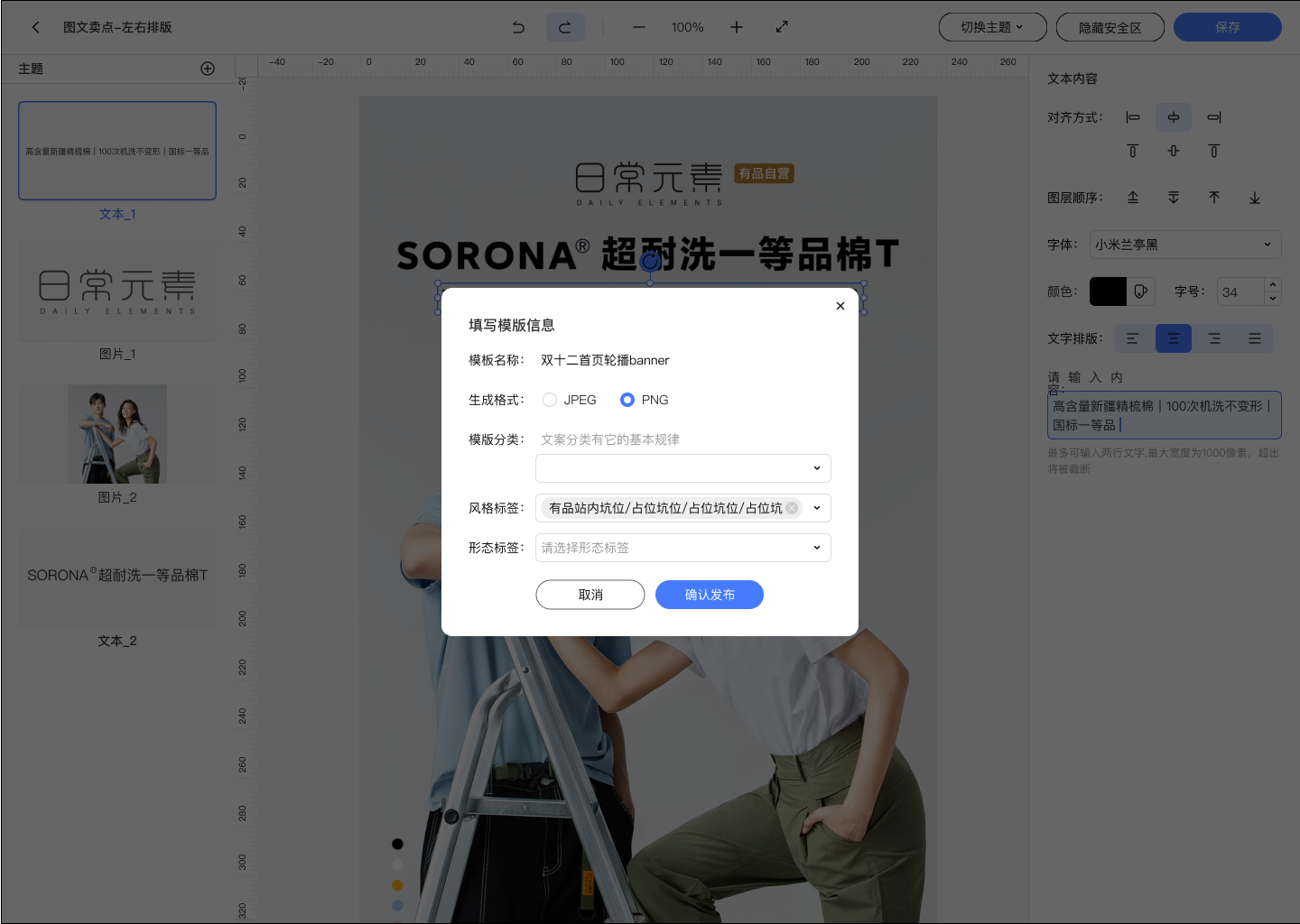Click the title 图文卖点-左右排版
This screenshot has height=924, width=1300.
point(117,27)
